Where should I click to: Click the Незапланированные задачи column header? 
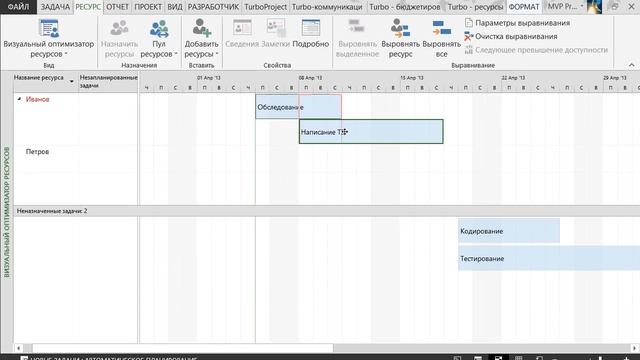pos(108,81)
